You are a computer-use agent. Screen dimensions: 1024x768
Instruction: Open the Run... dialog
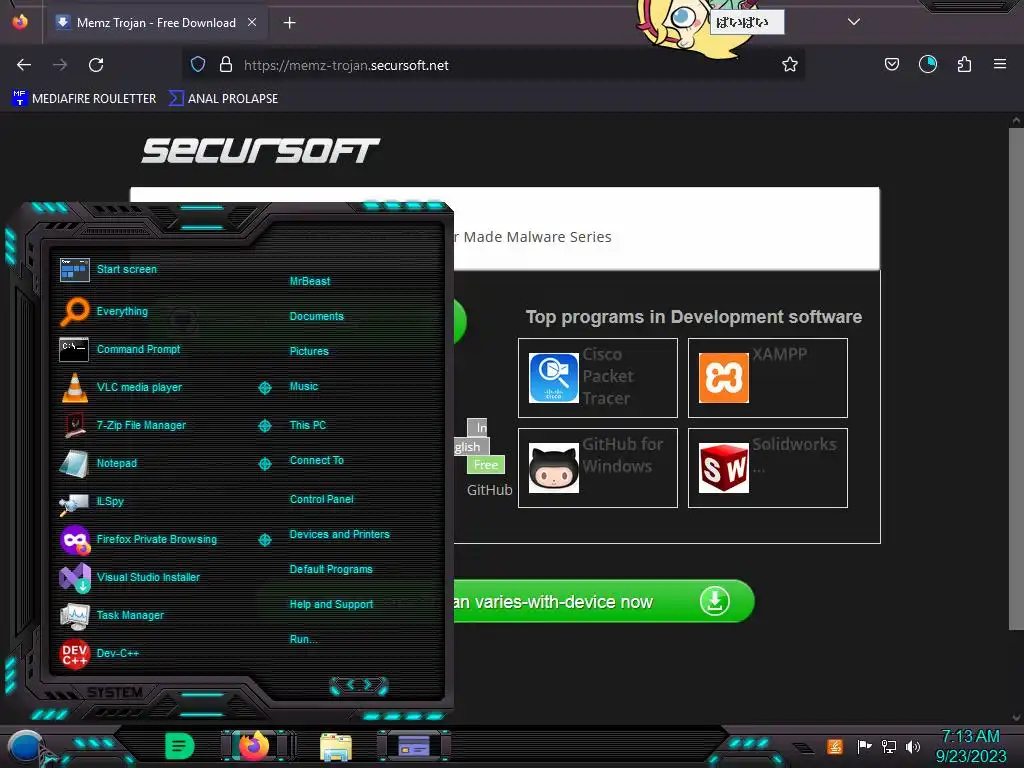[304, 639]
